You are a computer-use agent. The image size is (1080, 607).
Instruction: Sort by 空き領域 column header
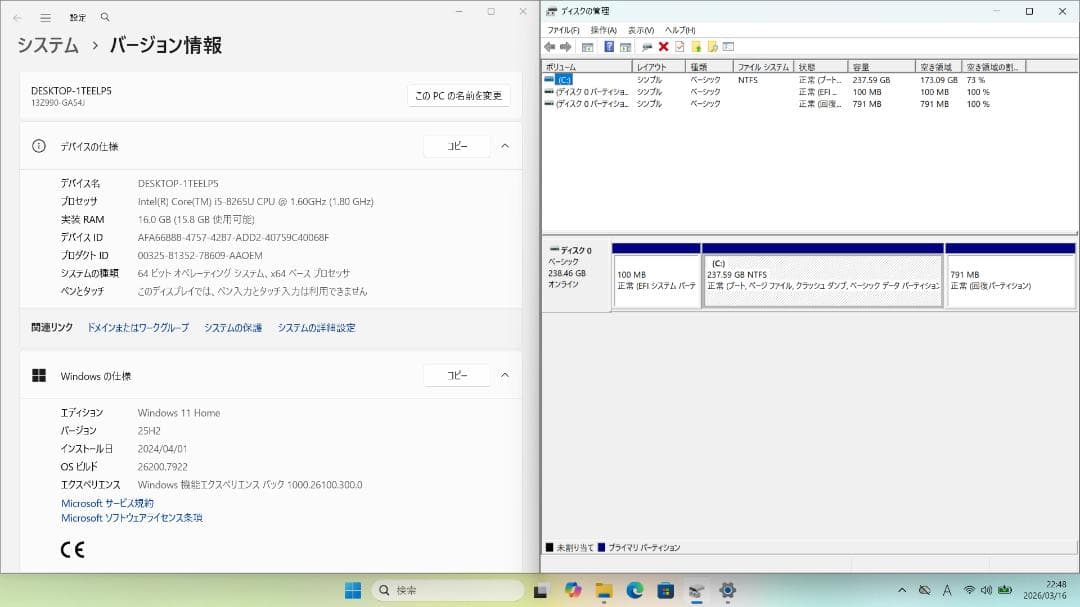coord(938,67)
